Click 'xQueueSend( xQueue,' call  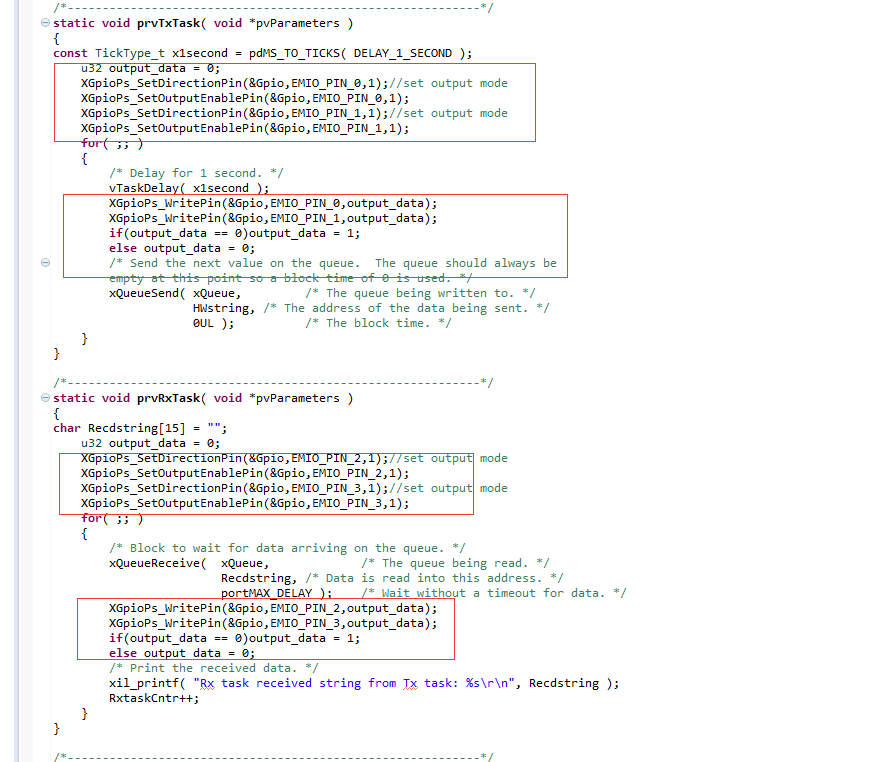click(x=175, y=293)
